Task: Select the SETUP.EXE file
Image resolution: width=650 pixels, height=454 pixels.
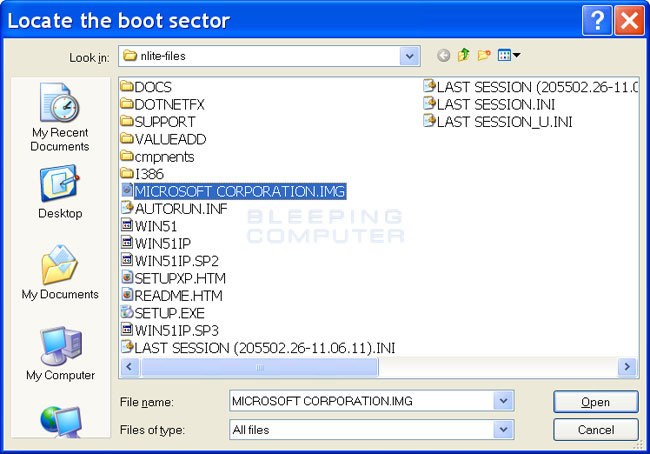Action: 162,313
